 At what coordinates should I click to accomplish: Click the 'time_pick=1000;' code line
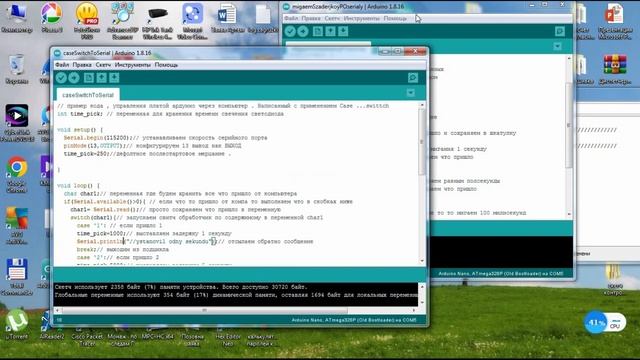154,233
